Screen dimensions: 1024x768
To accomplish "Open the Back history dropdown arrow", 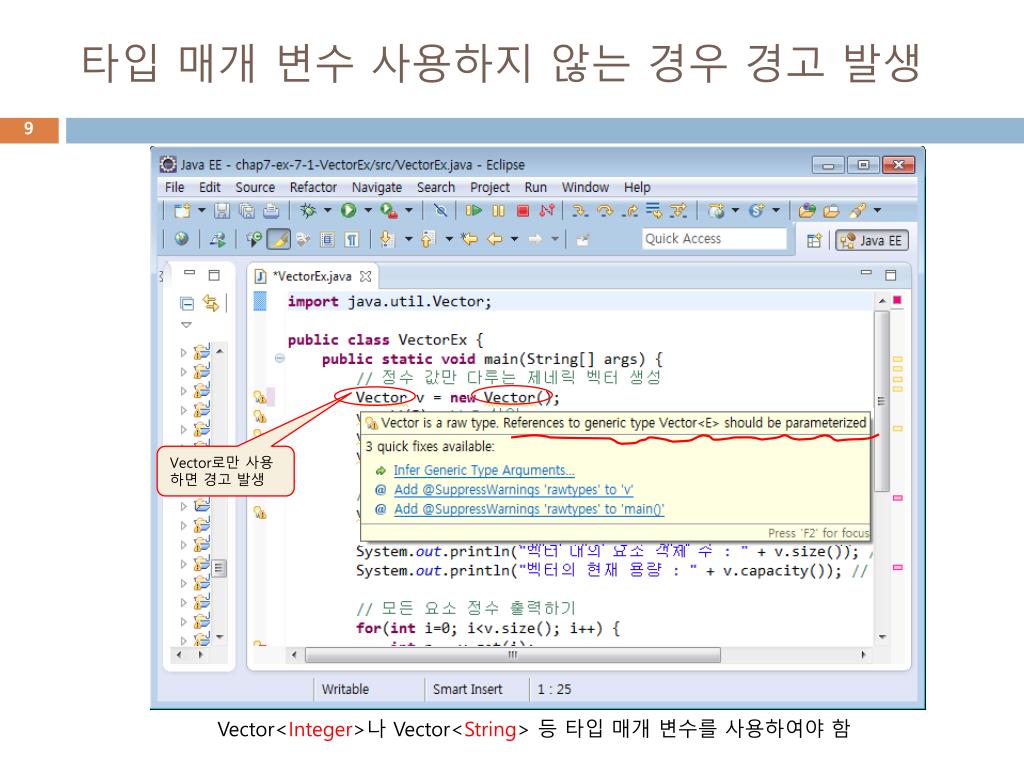I will [x=515, y=239].
